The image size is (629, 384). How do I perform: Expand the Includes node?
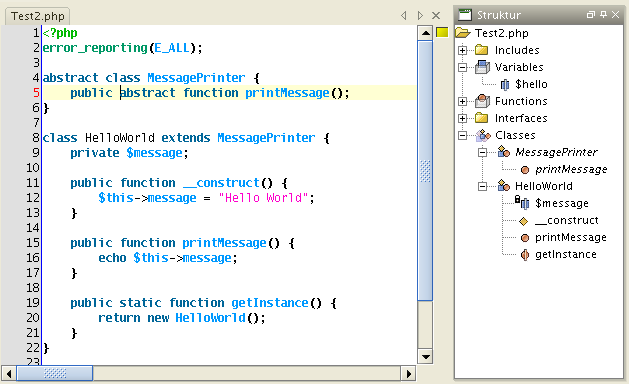click(463, 50)
